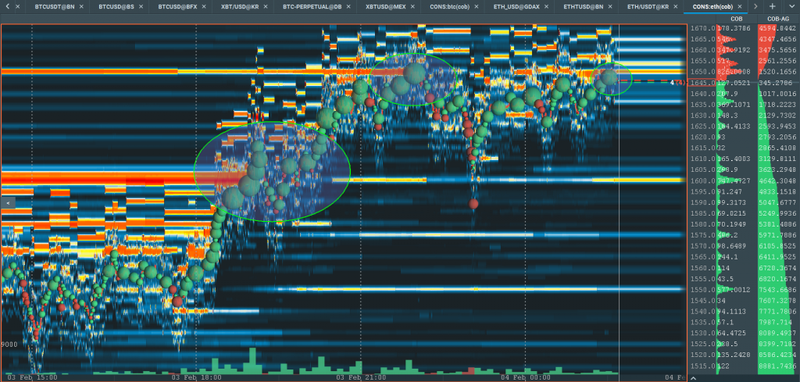The height and width of the screenshot is (382, 800).
Task: Switch to the BTCUSDT@BN tab
Action: (55, 7)
